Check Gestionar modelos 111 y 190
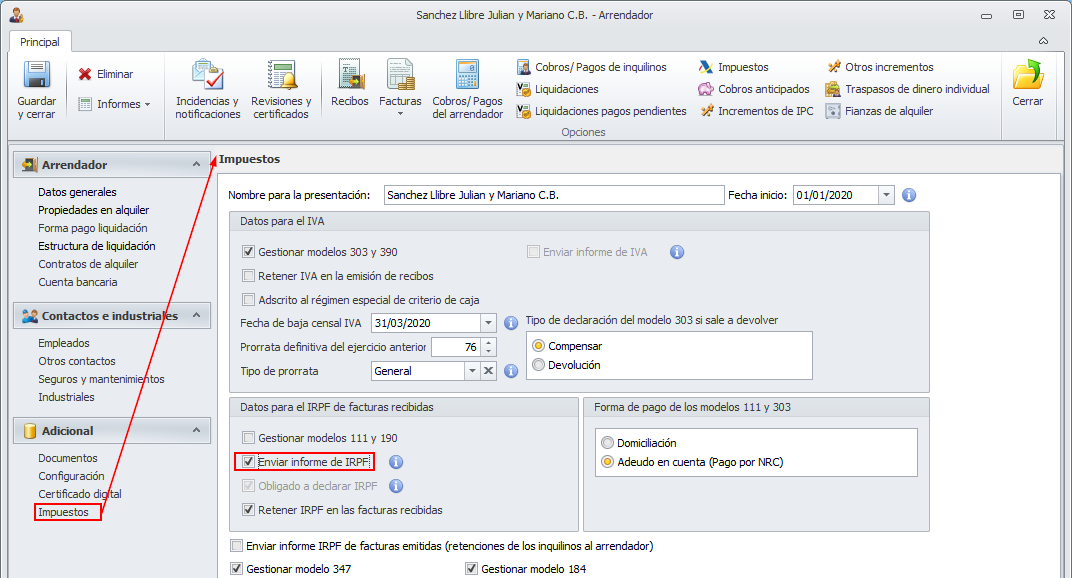This screenshot has height=578, width=1072. coord(248,438)
